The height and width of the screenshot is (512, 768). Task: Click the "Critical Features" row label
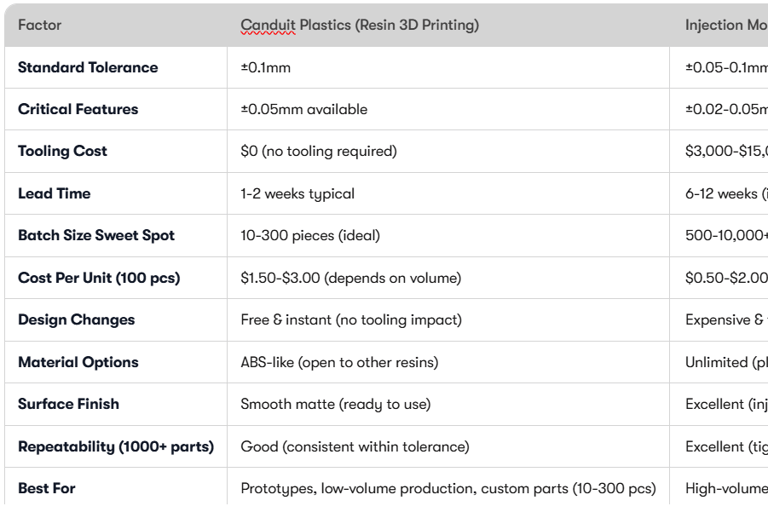pyautogui.click(x=78, y=109)
